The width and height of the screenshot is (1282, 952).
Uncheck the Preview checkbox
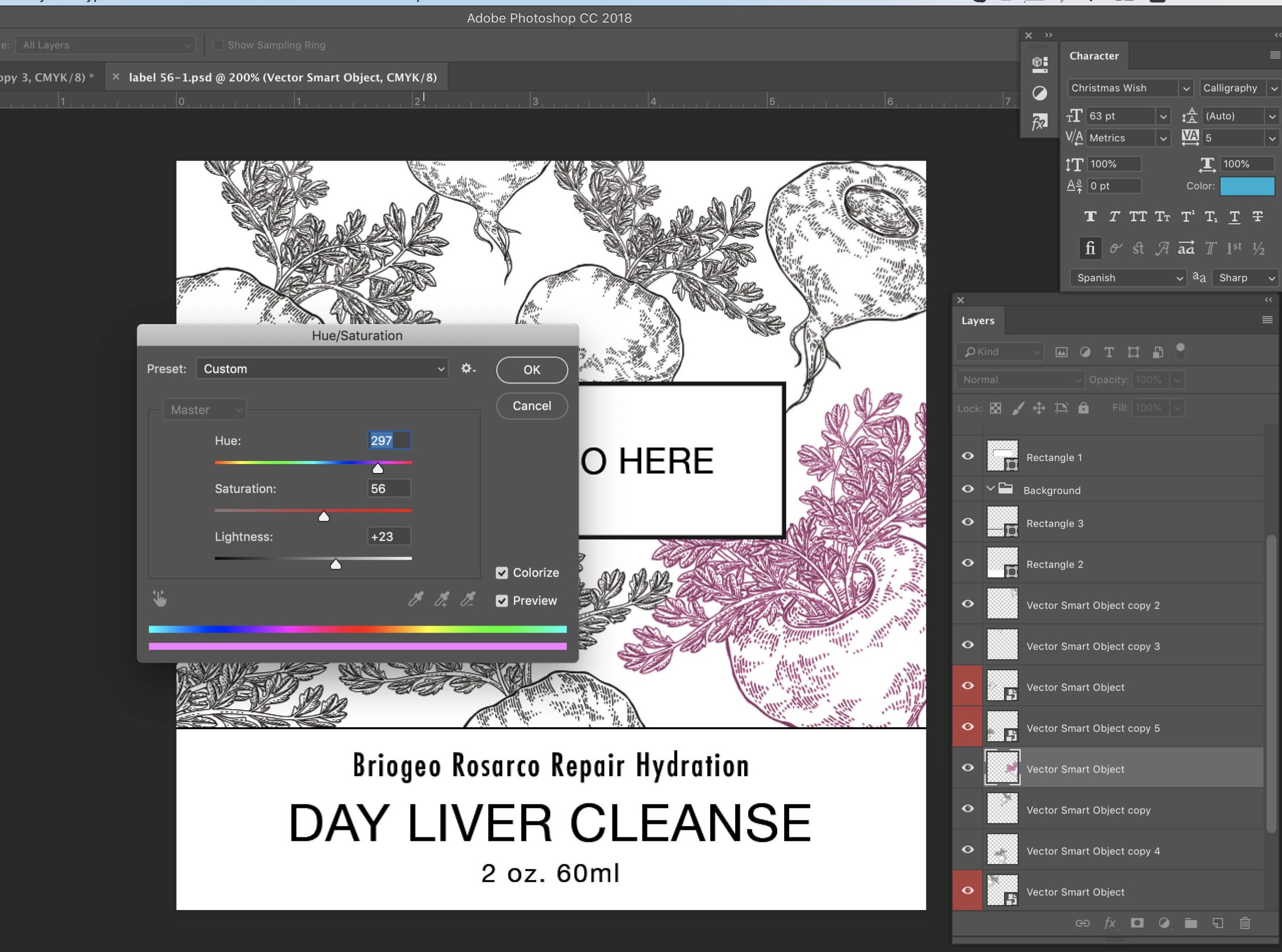[x=501, y=601]
